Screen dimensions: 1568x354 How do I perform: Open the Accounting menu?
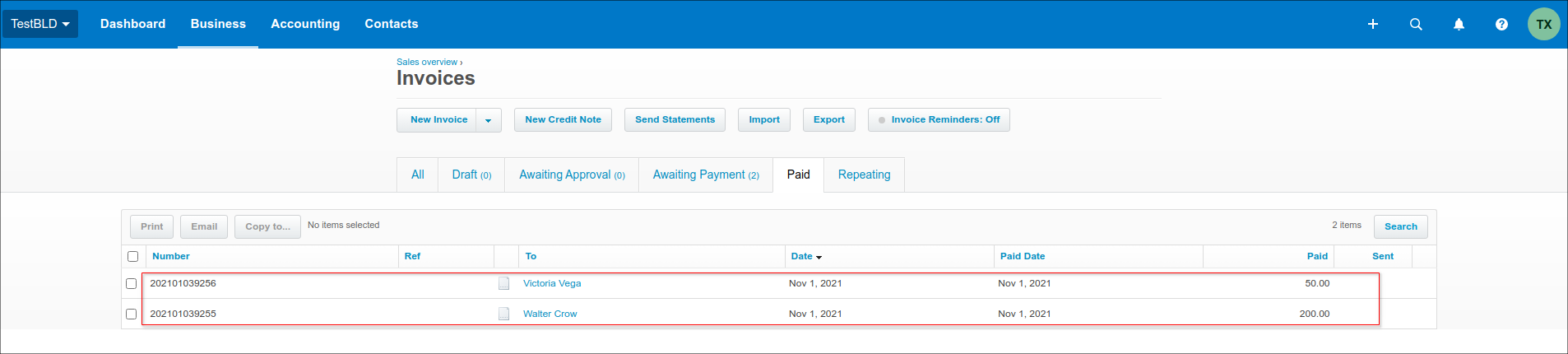point(305,24)
